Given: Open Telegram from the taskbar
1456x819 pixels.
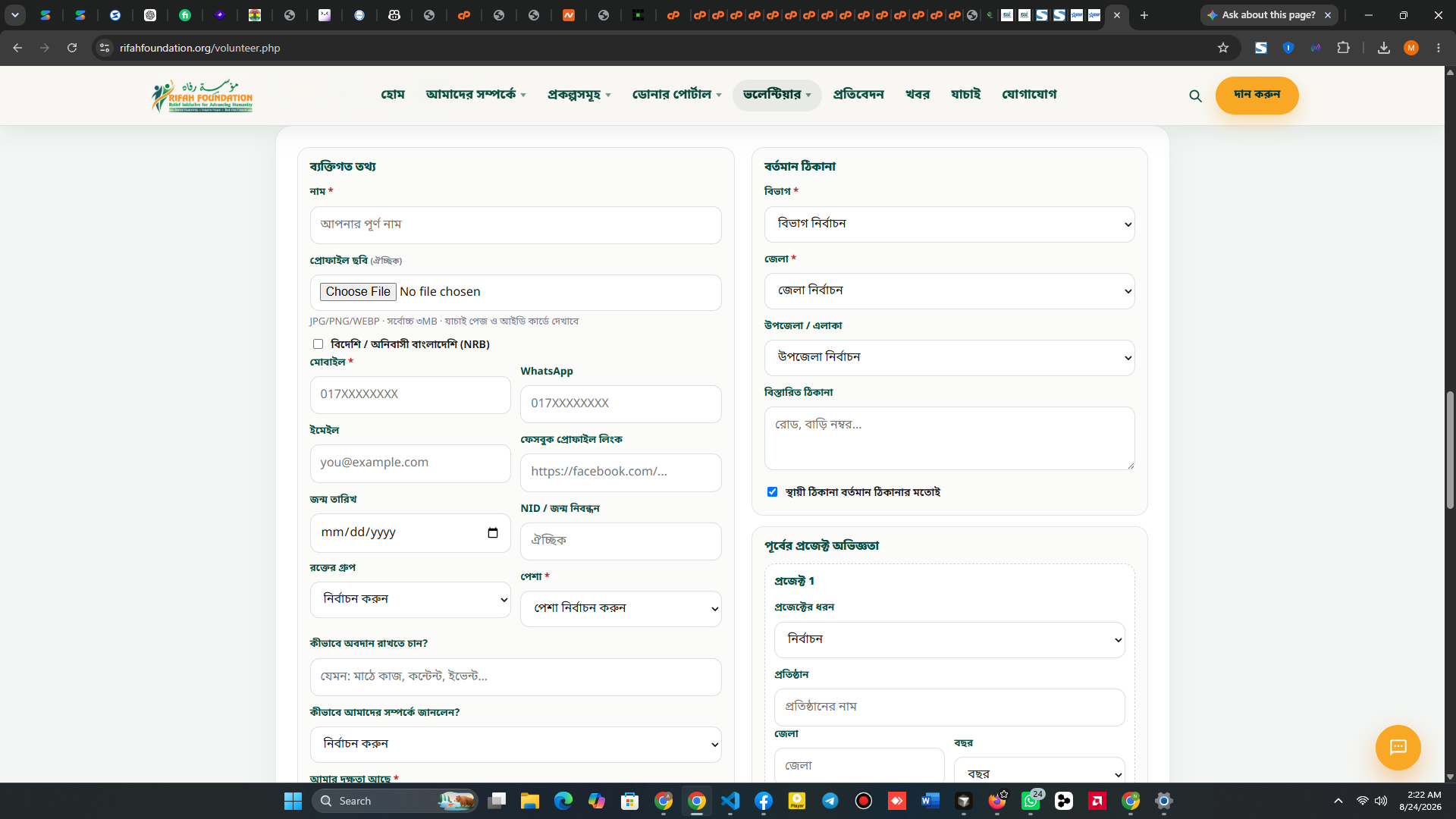Looking at the screenshot, I should 830,801.
